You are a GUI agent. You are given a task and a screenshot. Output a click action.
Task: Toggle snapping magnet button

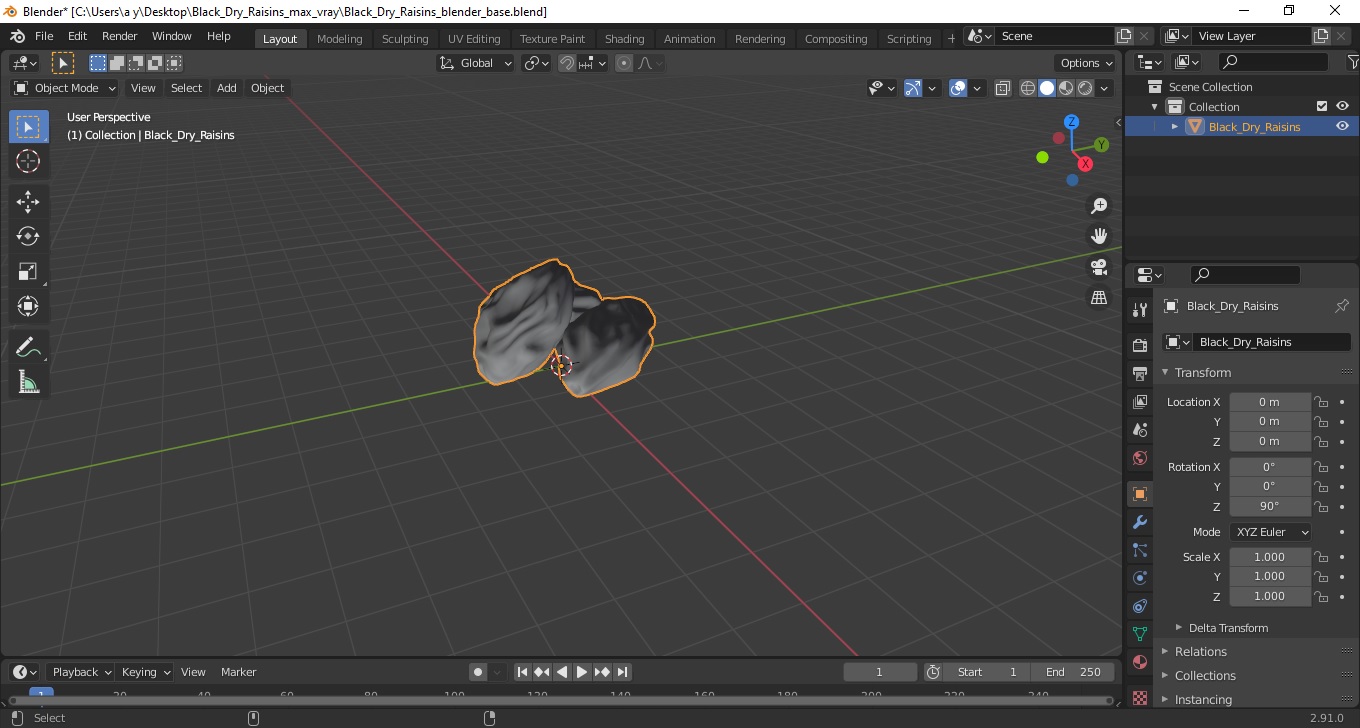point(567,63)
